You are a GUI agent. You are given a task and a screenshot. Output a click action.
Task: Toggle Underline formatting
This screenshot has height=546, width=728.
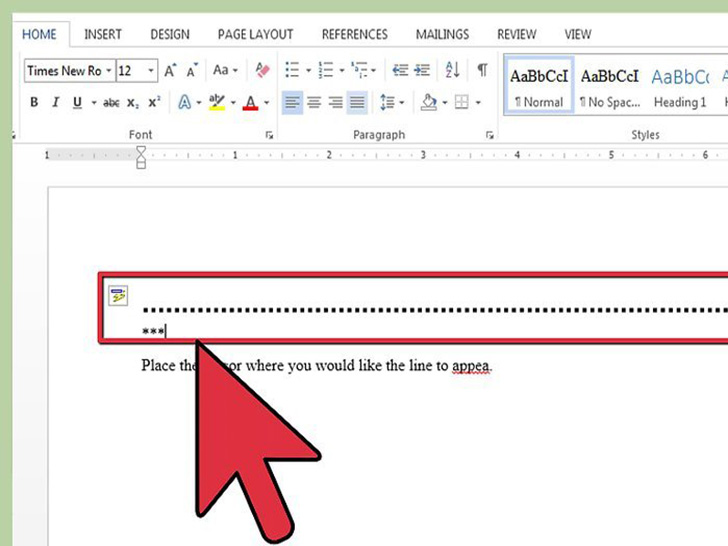[x=78, y=102]
